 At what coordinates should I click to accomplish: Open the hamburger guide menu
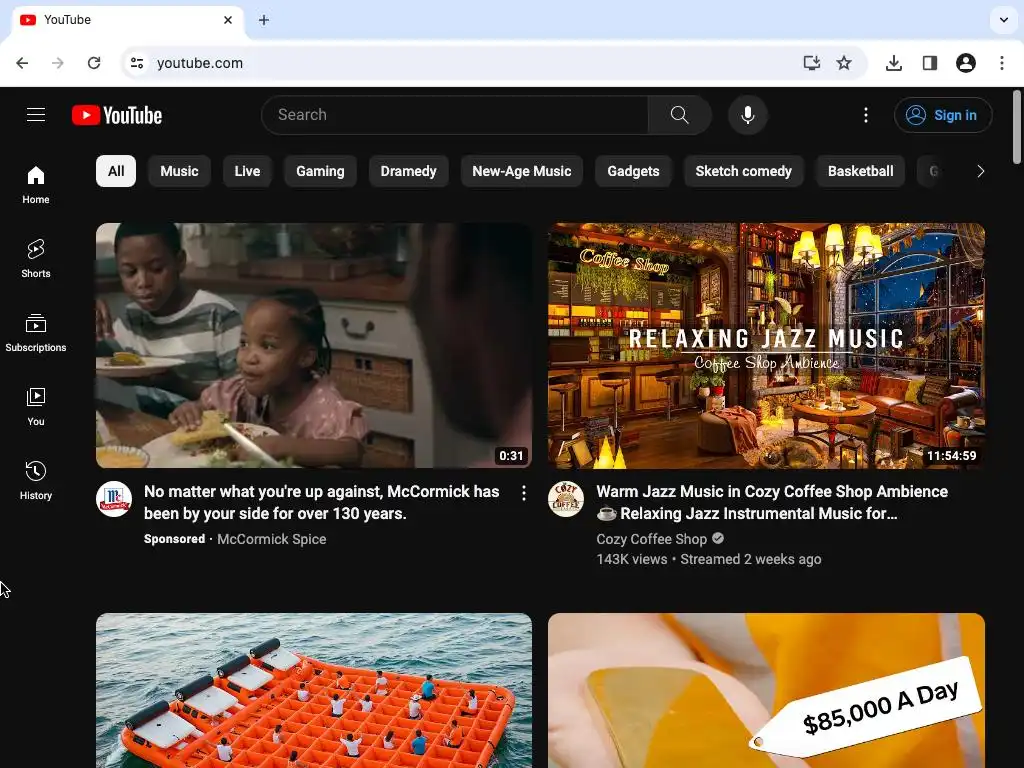click(36, 115)
